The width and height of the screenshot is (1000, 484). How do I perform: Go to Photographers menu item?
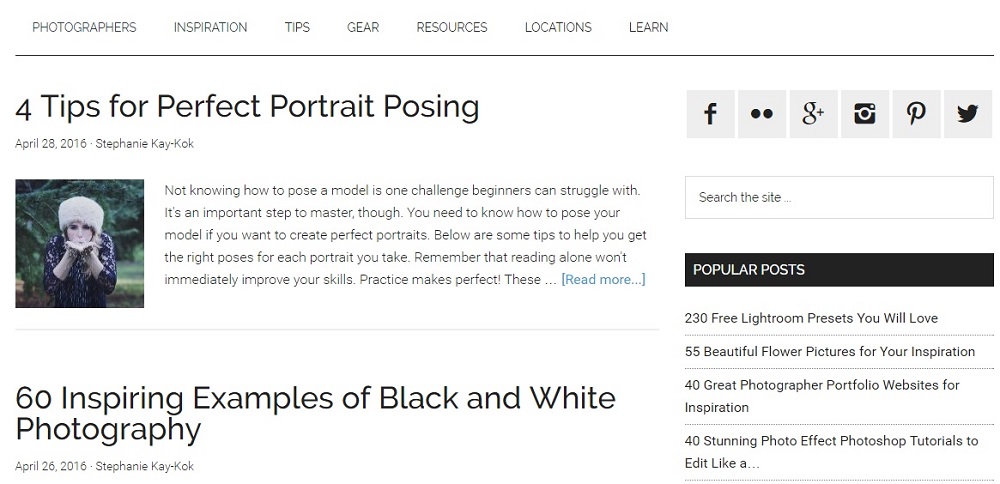tap(84, 27)
